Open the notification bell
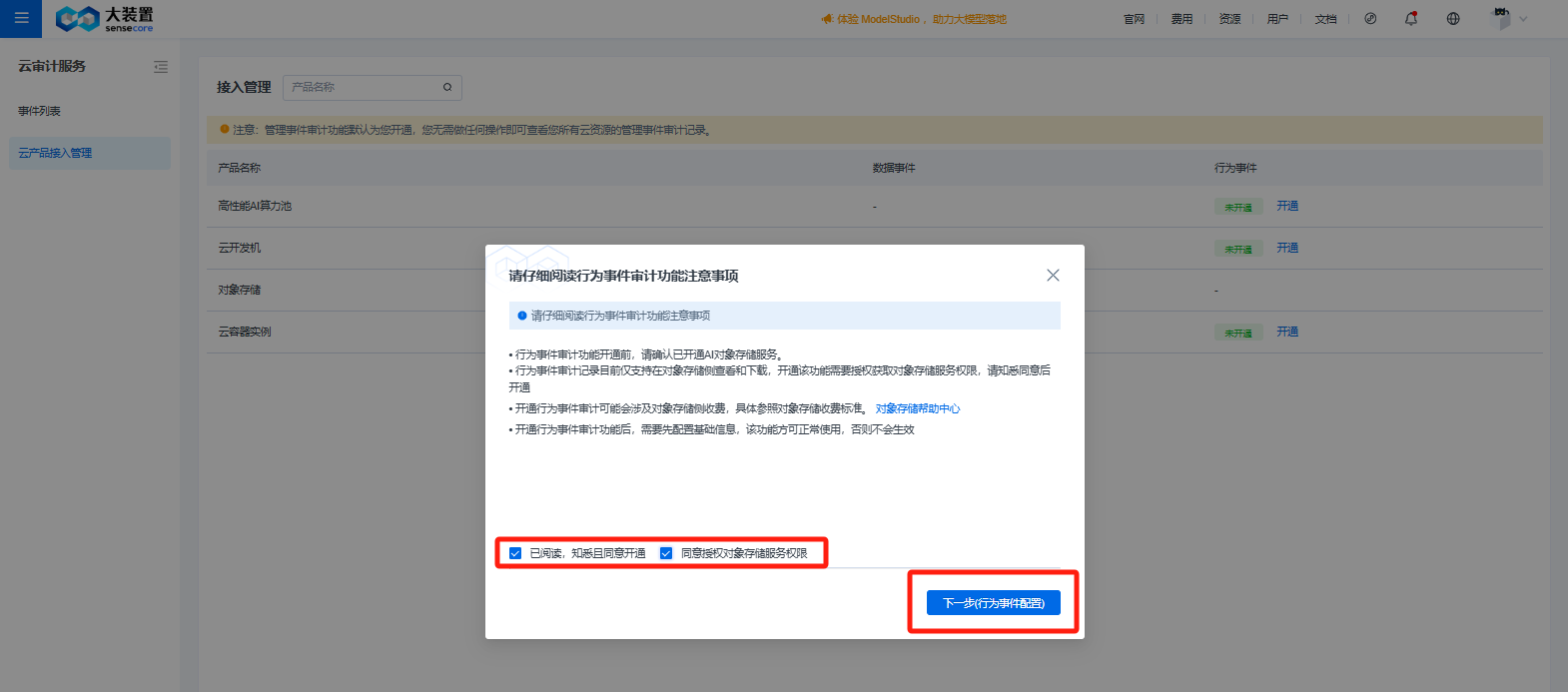 [x=1411, y=18]
